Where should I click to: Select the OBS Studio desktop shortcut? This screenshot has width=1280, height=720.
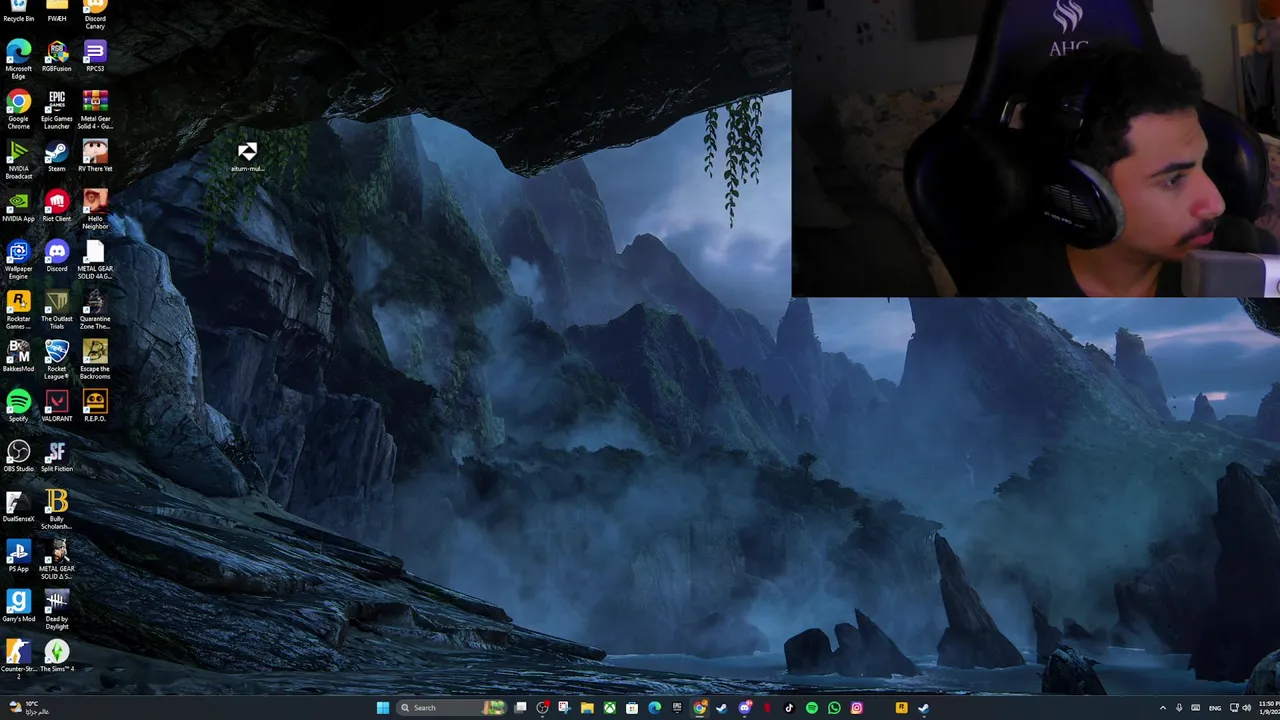[x=18, y=456]
